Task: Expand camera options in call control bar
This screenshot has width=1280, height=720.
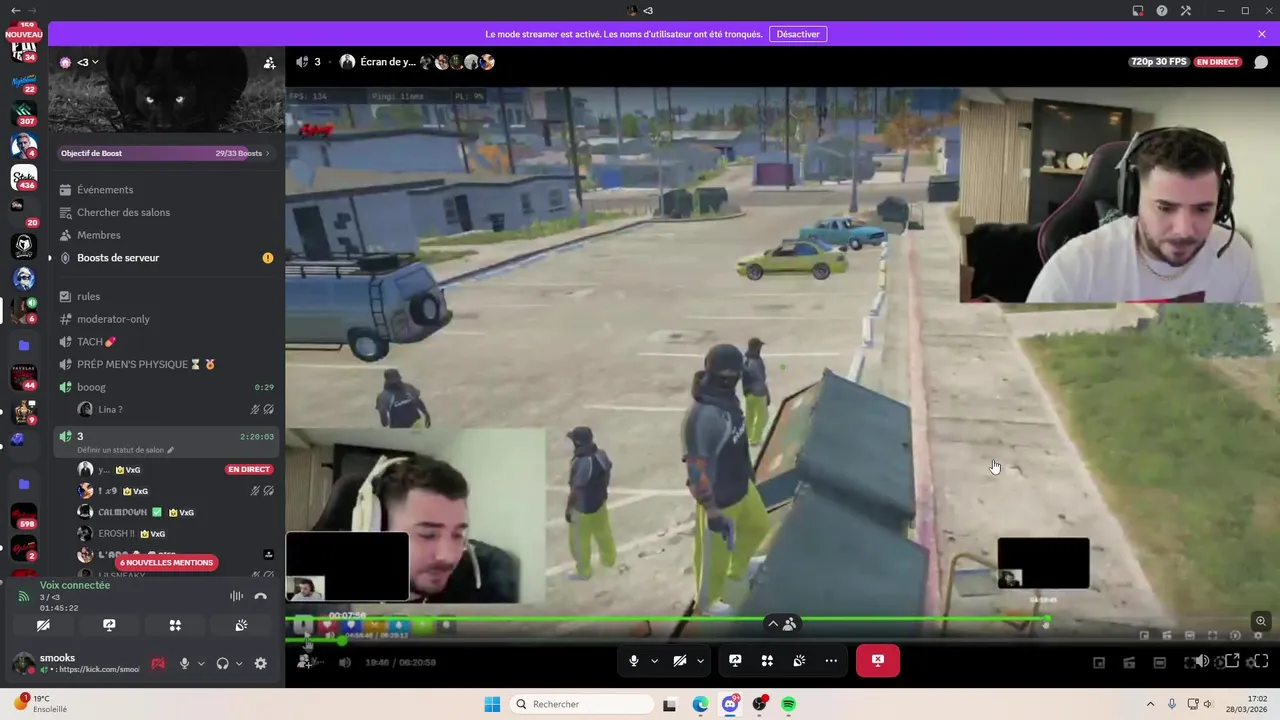Action: [x=700, y=661]
